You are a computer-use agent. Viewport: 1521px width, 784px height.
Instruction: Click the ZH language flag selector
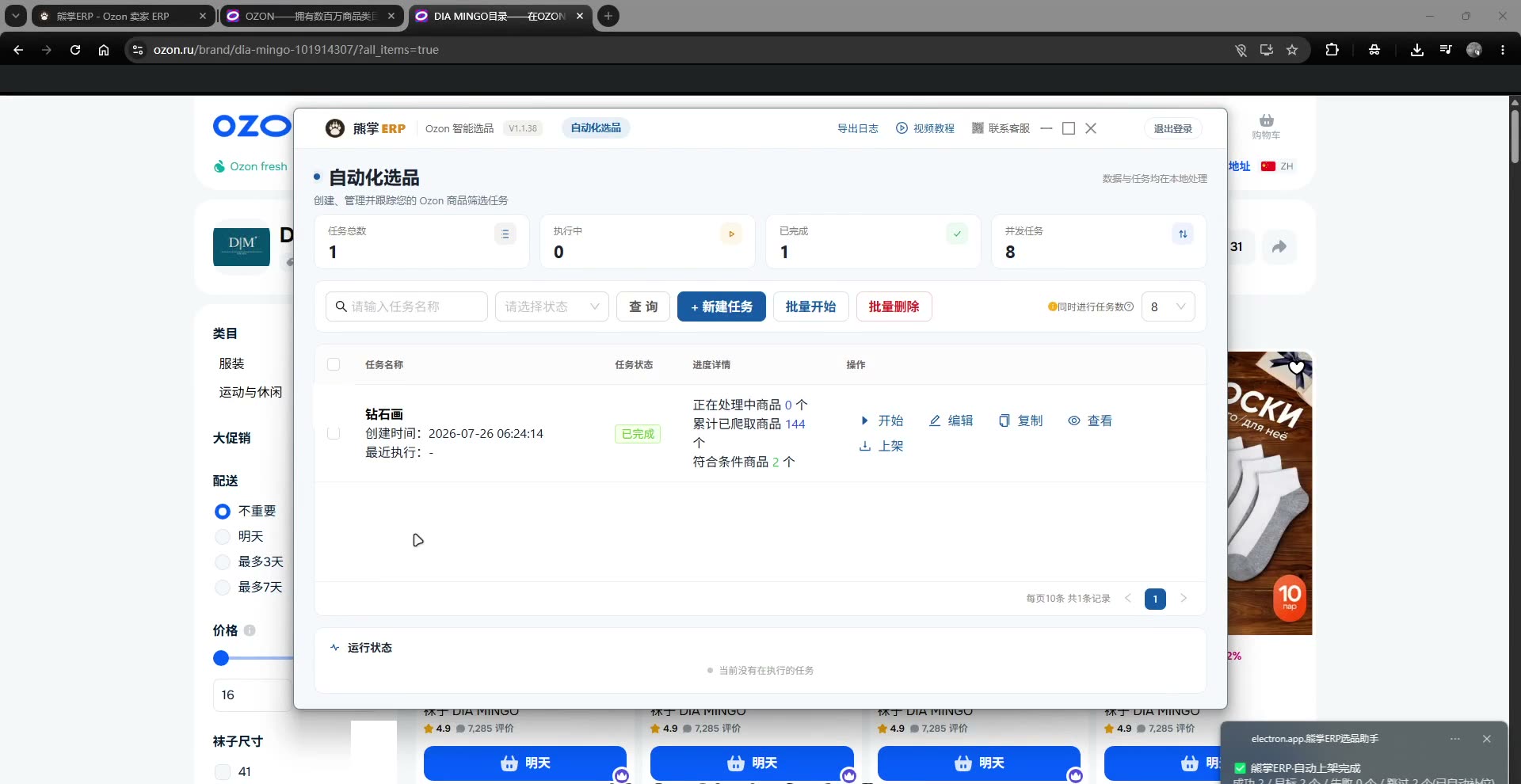pos(1277,166)
